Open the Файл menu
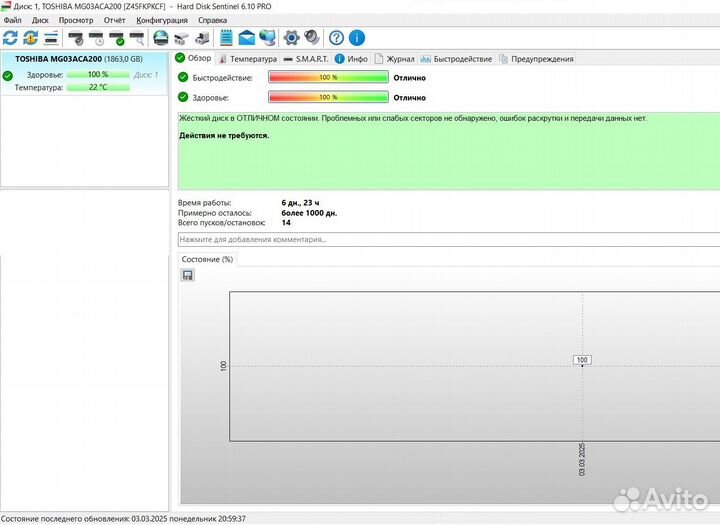 click(x=12, y=20)
